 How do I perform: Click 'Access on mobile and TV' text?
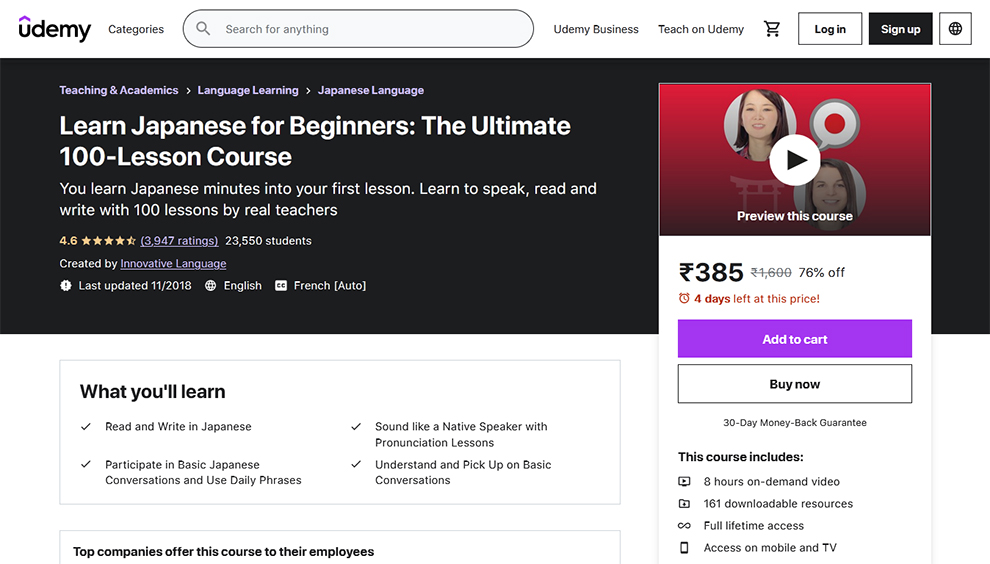coord(770,548)
